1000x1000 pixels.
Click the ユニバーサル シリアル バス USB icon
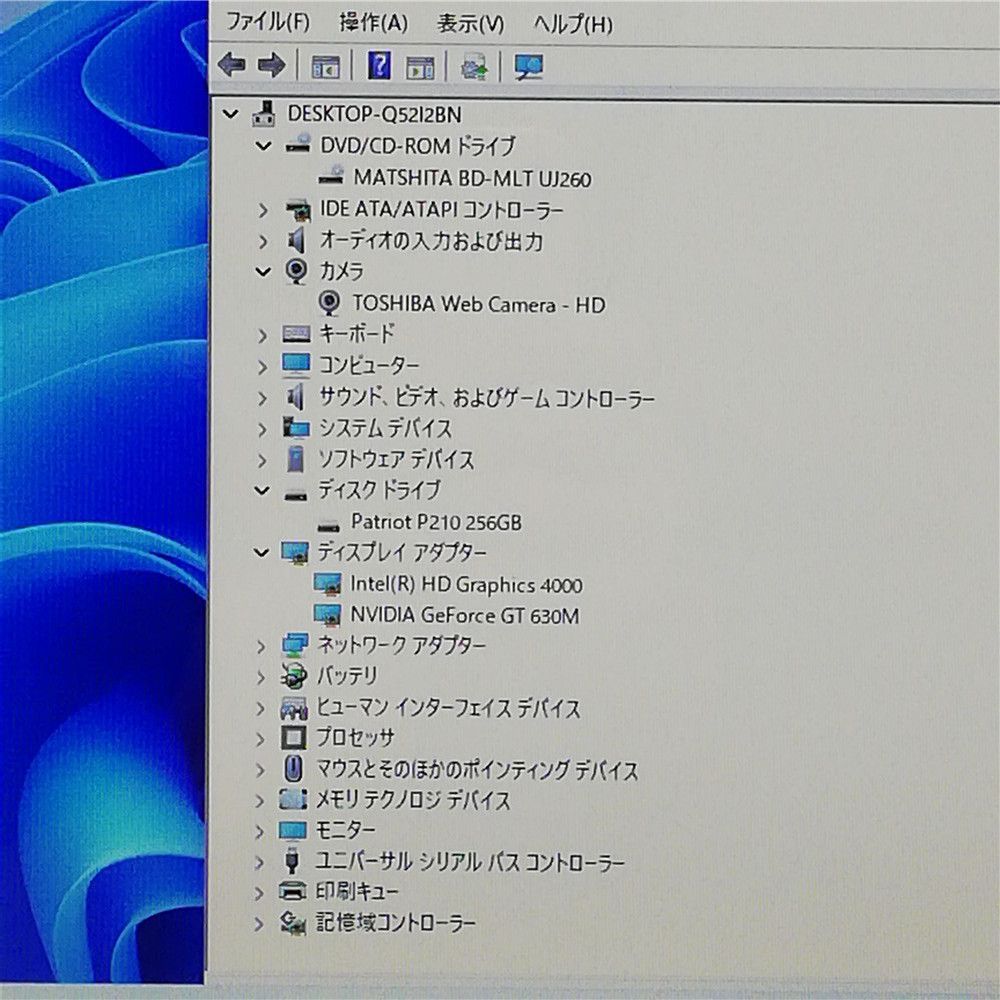pyautogui.click(x=292, y=861)
